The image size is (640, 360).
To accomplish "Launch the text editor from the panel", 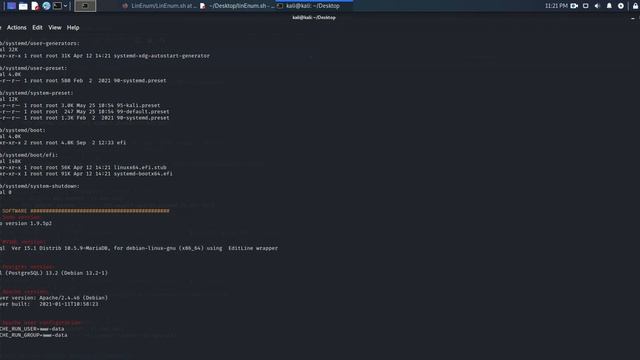I will (35, 6).
